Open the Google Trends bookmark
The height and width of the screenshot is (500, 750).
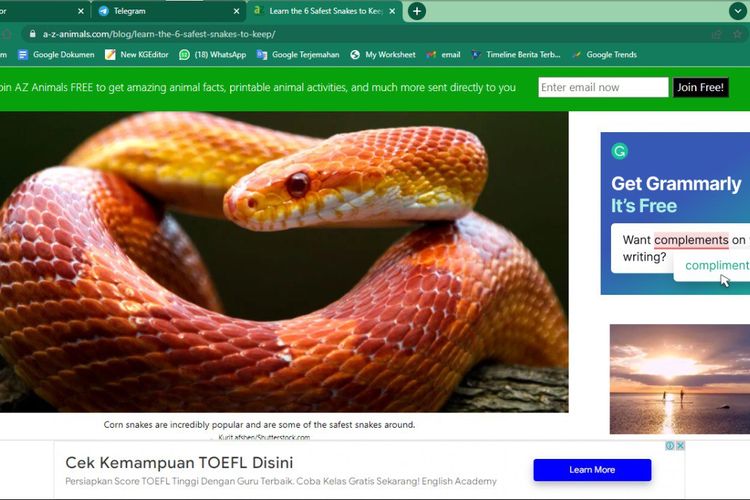click(x=604, y=55)
